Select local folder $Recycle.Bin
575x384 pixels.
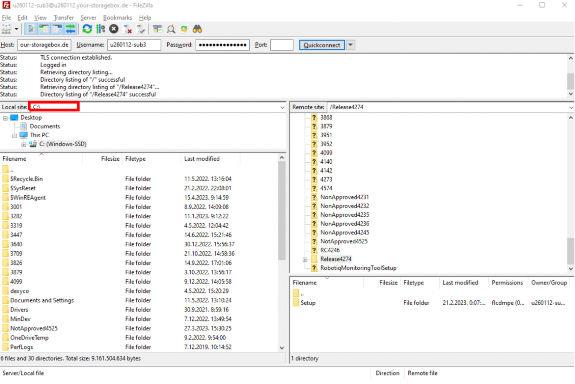(x=26, y=179)
